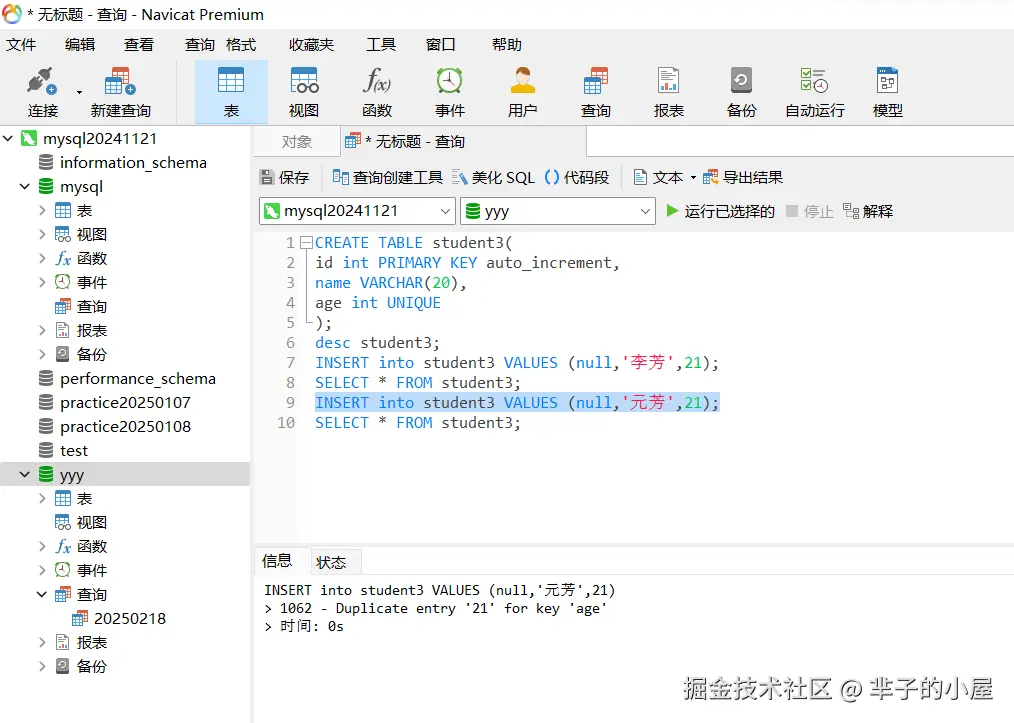
Task: Open the 自动运行 automation toolbar icon
Action: tap(815, 92)
